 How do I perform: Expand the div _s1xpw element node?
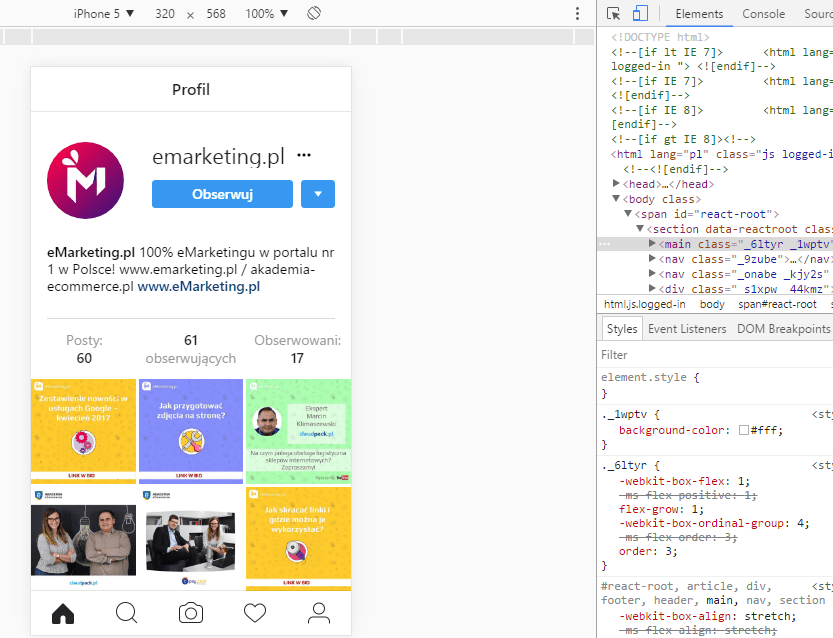coord(652,288)
